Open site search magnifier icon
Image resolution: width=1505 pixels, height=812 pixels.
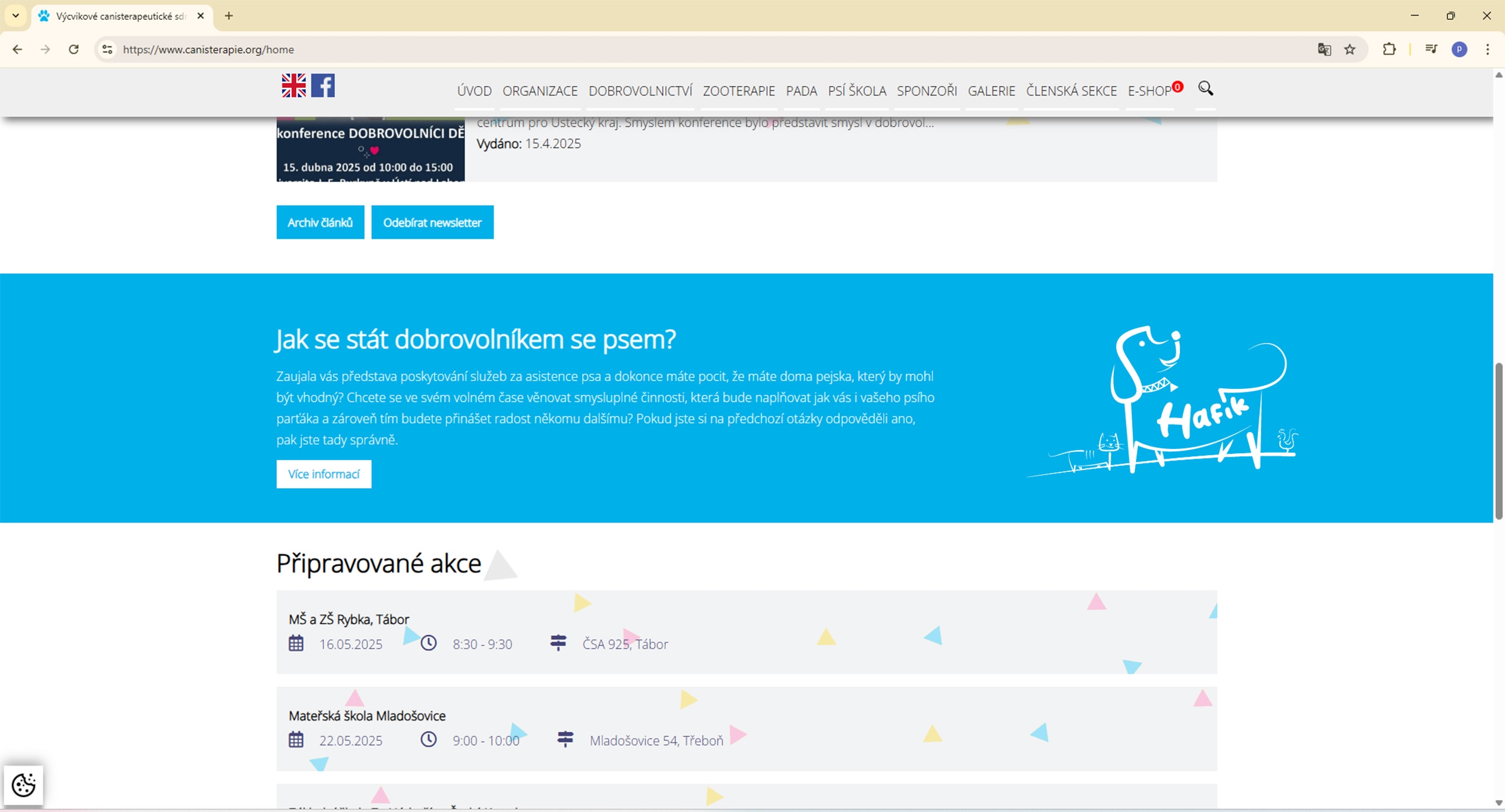pos(1205,89)
